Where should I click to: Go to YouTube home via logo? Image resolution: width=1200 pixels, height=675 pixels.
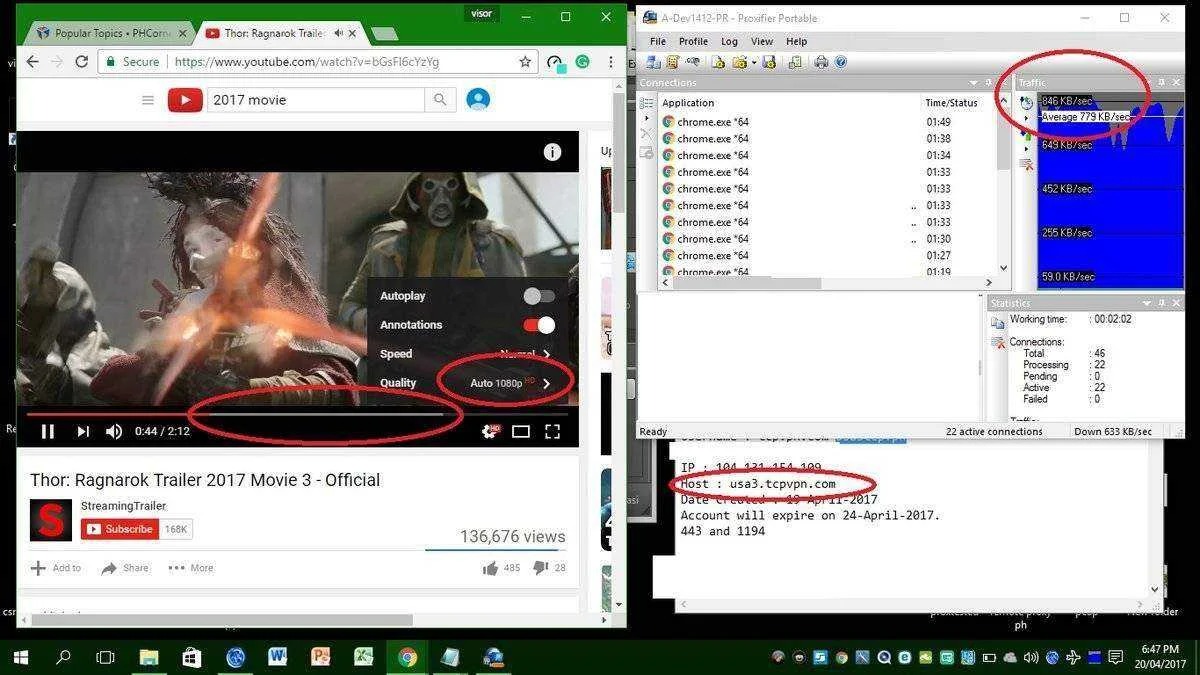click(185, 100)
